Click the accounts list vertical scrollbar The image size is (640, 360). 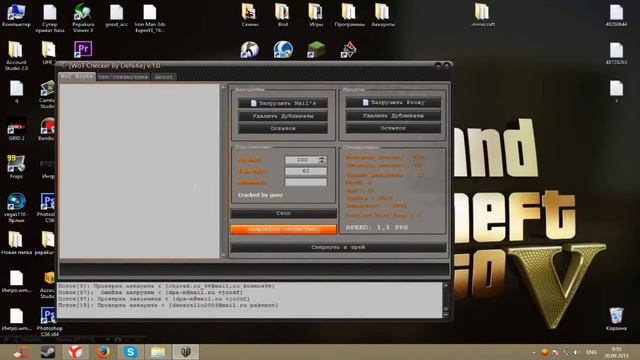pyautogui.click(x=223, y=171)
